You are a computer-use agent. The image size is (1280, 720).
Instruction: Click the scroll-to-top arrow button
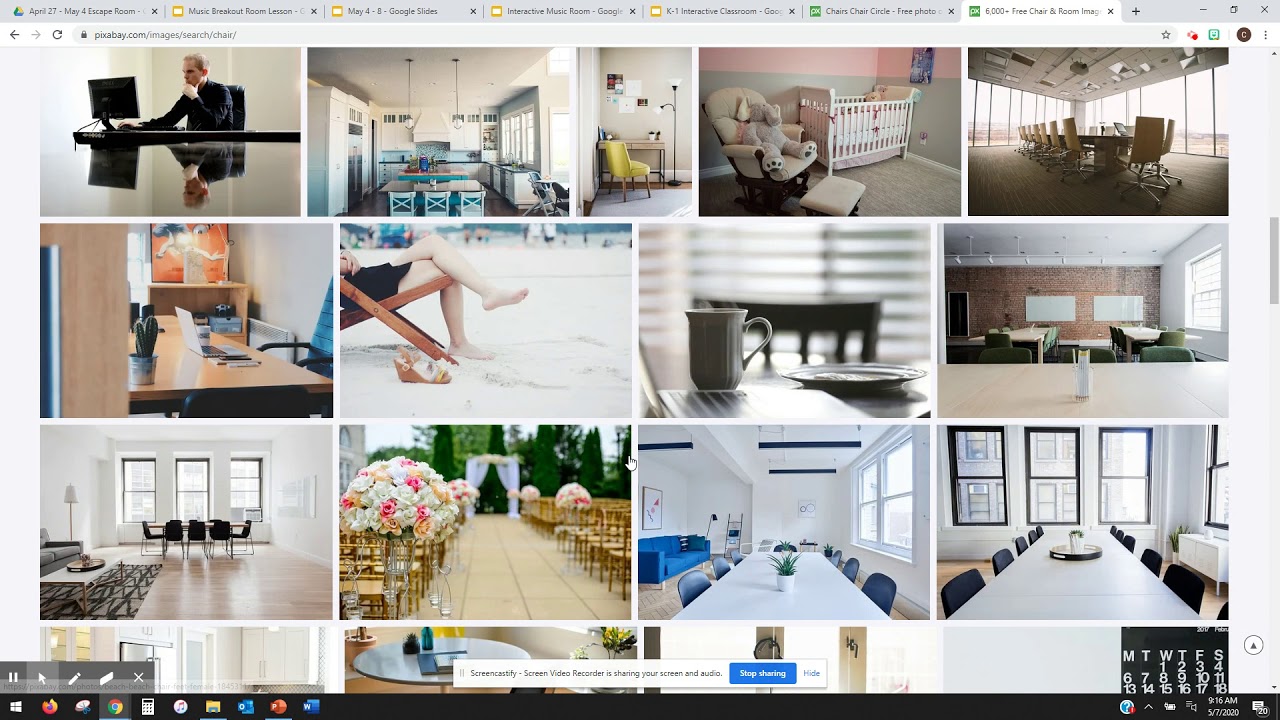click(1253, 645)
